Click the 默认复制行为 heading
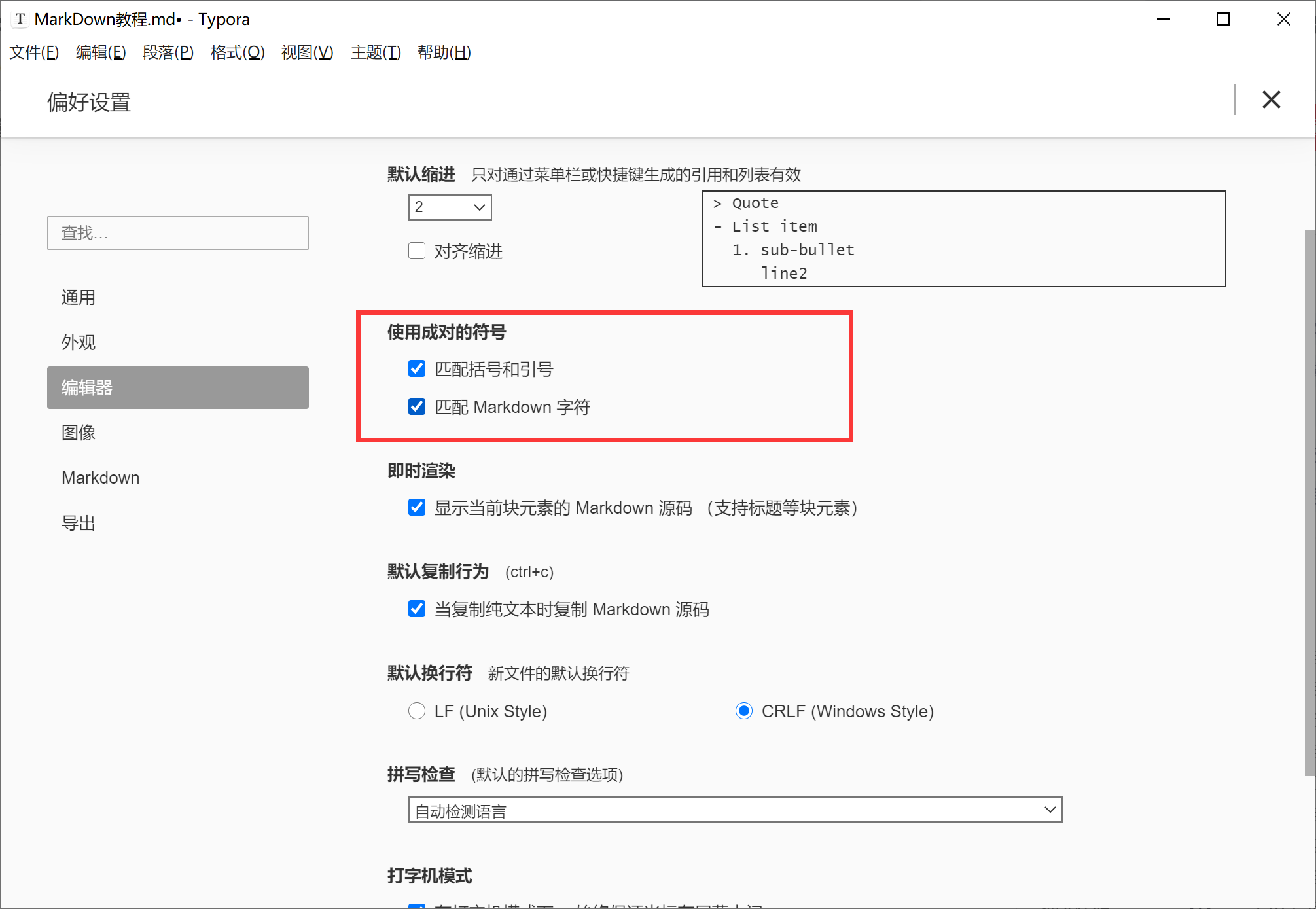Image resolution: width=1316 pixels, height=909 pixels. [438, 571]
